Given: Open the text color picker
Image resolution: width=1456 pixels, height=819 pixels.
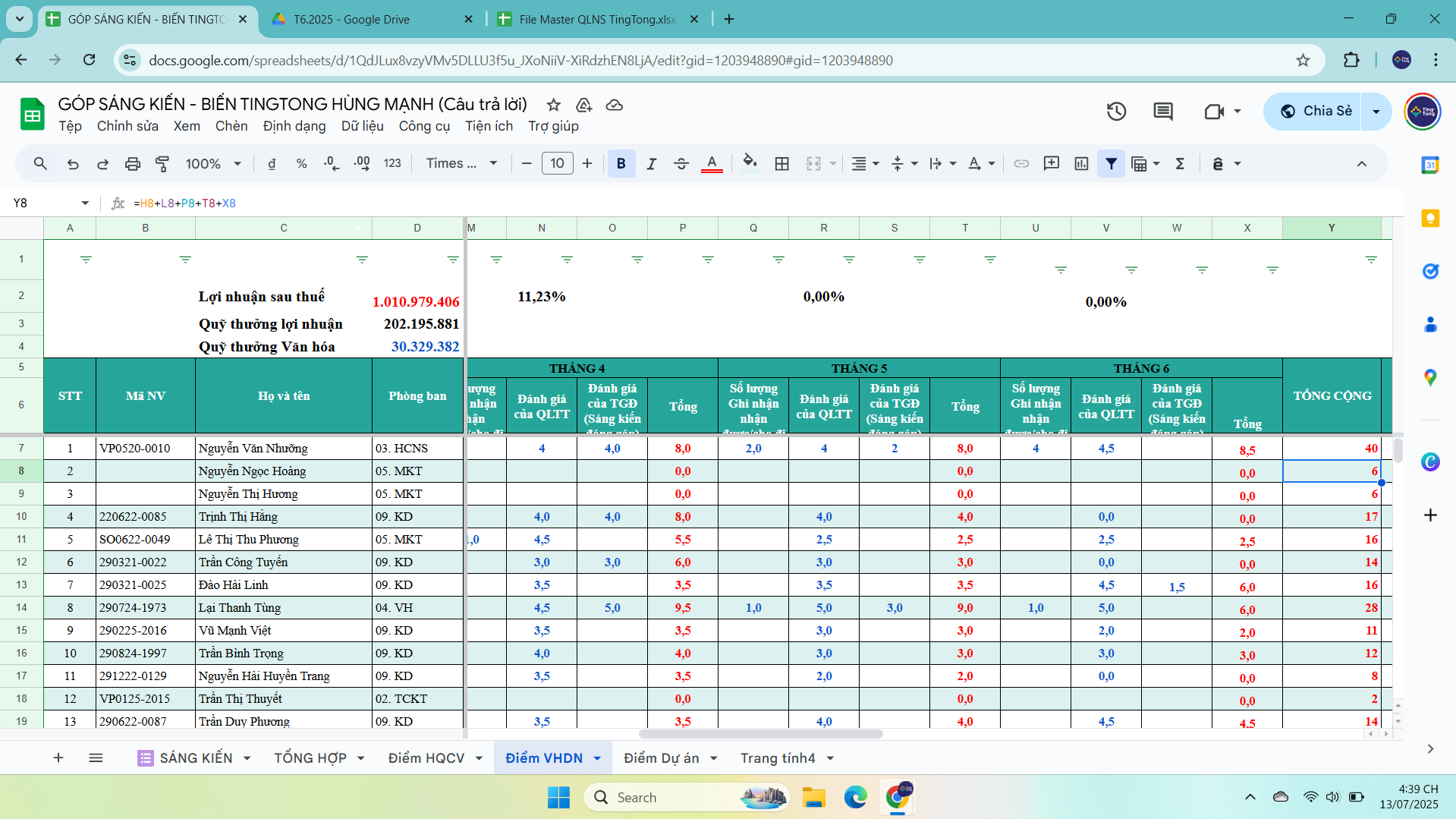Looking at the screenshot, I should [x=711, y=163].
